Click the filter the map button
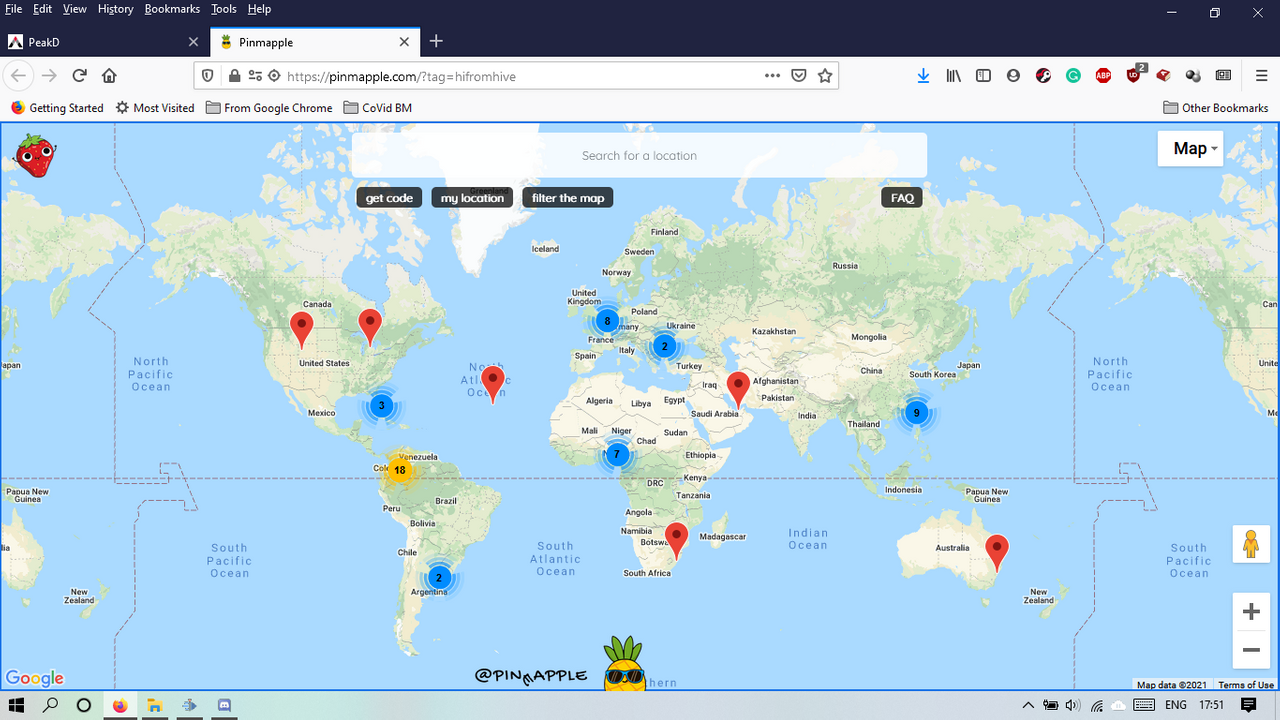The width and height of the screenshot is (1280, 720). [568, 198]
